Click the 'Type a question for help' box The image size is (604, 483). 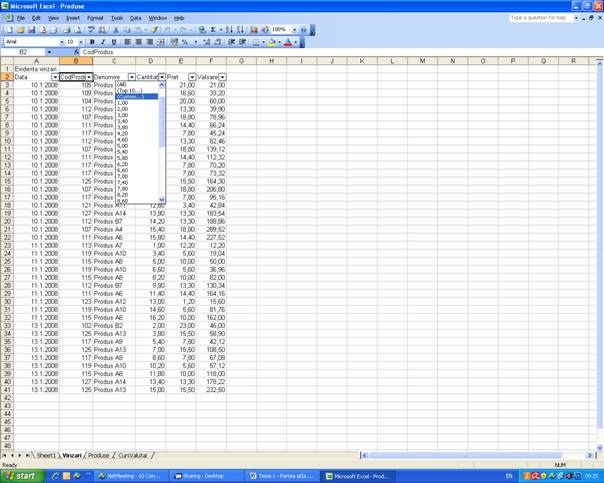click(540, 18)
